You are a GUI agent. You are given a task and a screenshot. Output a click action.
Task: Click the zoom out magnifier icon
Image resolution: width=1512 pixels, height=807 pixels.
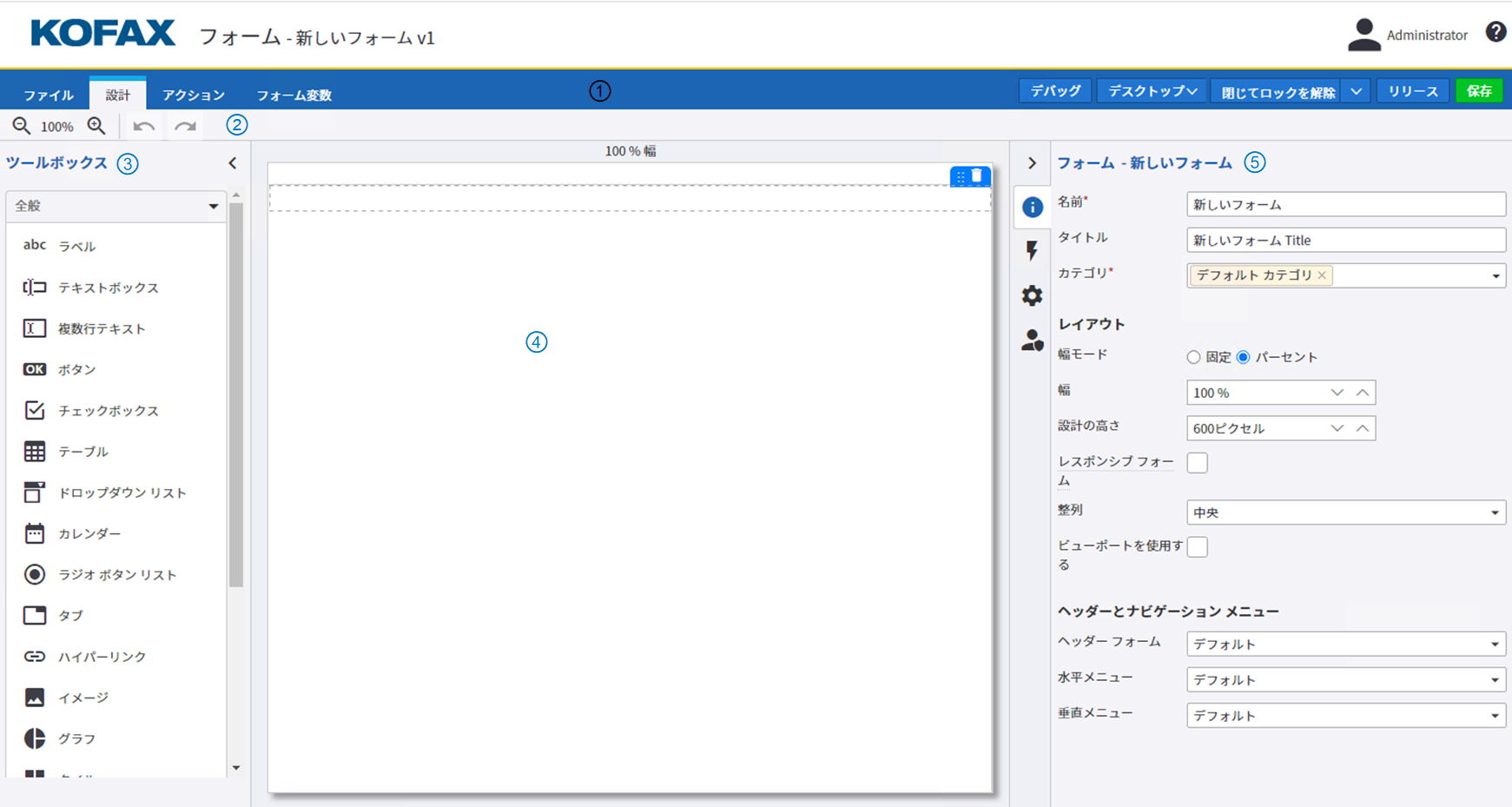21,127
